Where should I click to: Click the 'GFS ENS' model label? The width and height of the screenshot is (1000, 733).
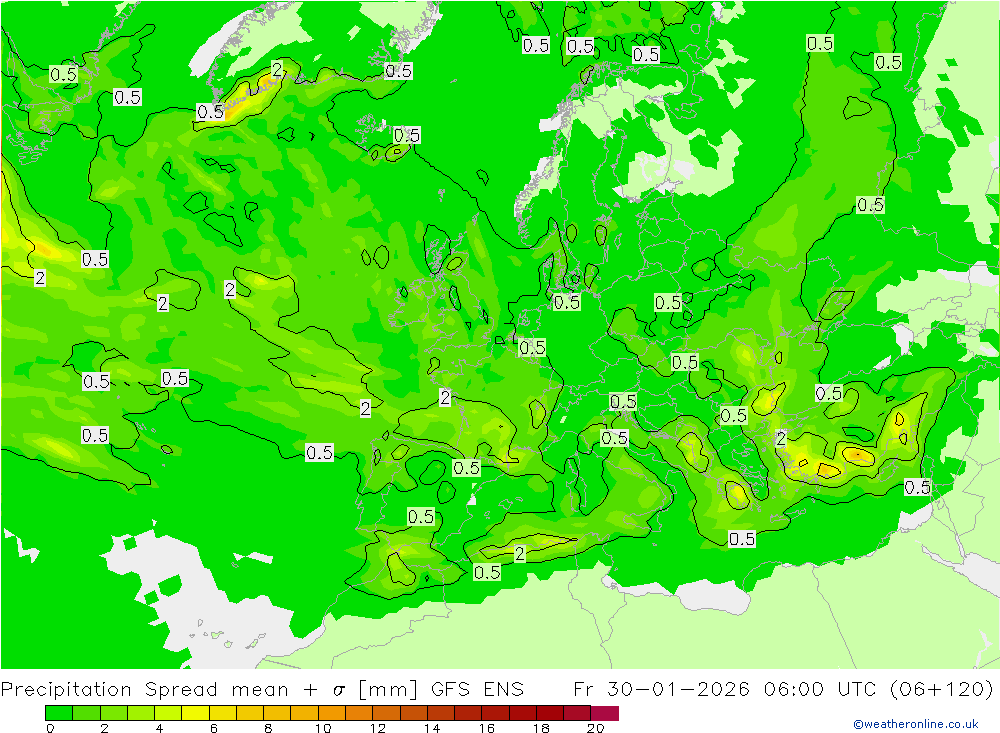coord(477,690)
